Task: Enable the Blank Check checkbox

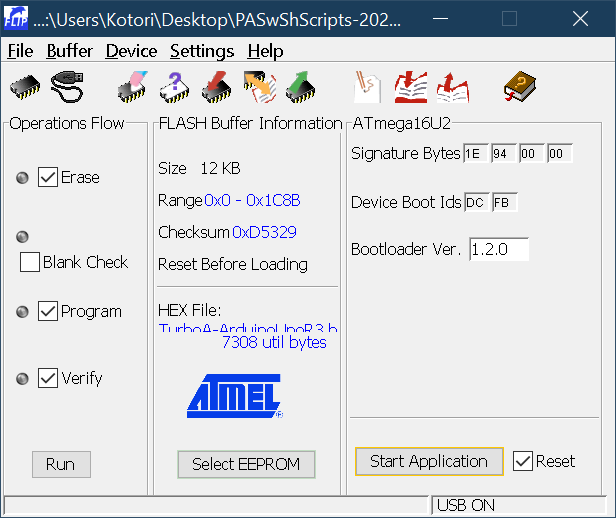Action: (30, 262)
